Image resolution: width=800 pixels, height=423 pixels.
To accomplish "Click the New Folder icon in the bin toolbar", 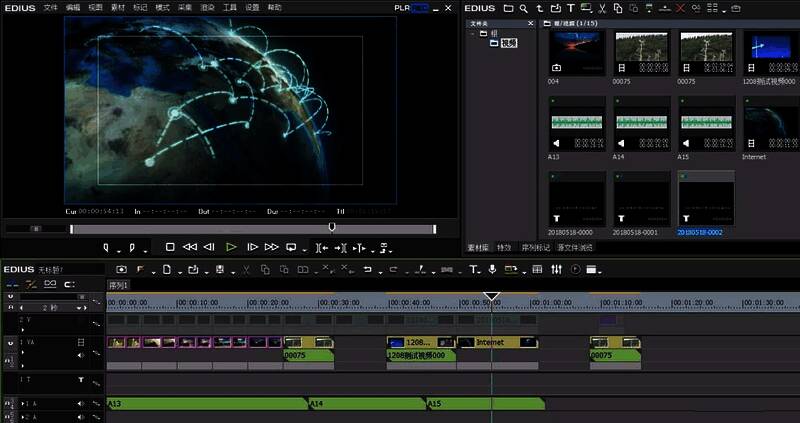I will coord(508,8).
